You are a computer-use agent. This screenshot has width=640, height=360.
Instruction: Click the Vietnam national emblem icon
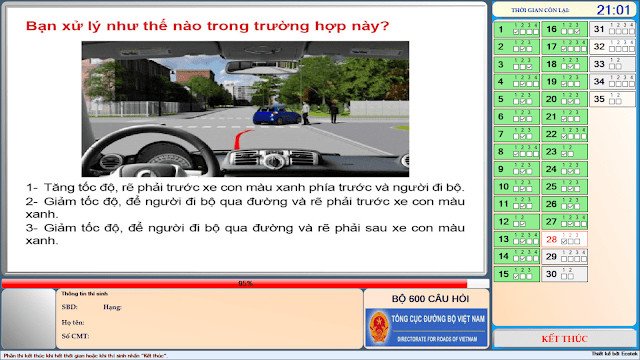click(x=379, y=327)
